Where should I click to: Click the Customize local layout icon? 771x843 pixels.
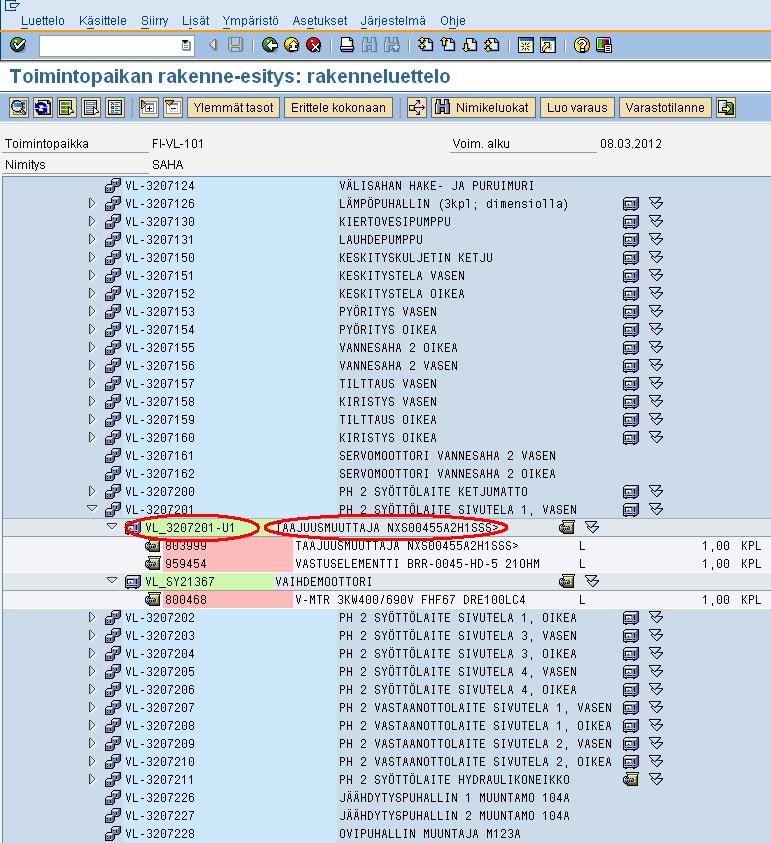(x=604, y=45)
